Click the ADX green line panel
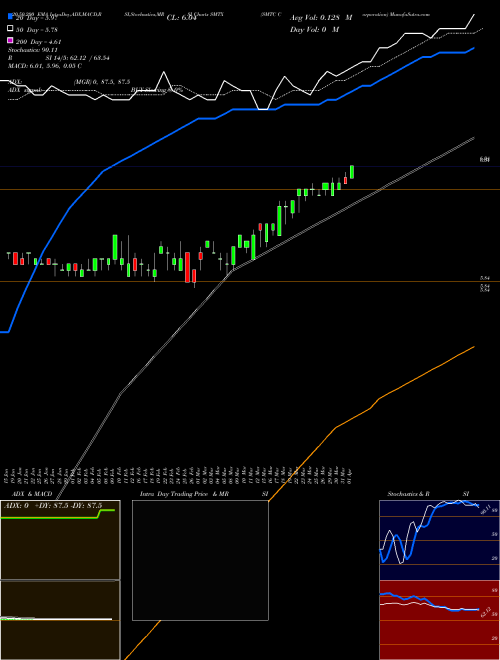This screenshot has width=500, height=660. click(60, 540)
